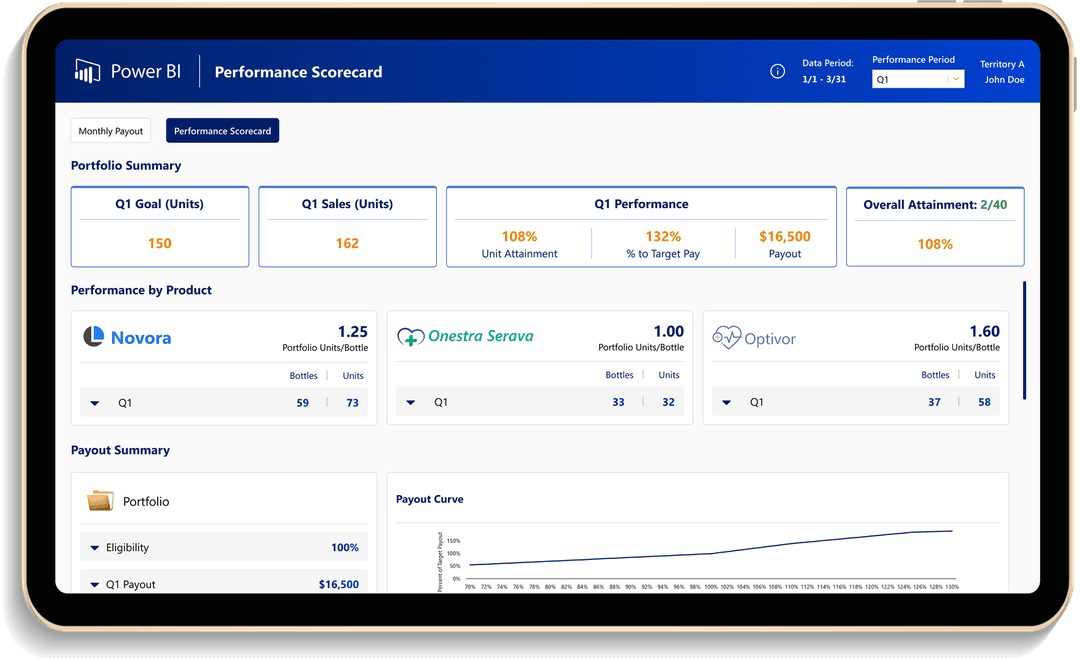Click the Overall Attainment card
Screen dimensions: 1080x660
click(934, 227)
